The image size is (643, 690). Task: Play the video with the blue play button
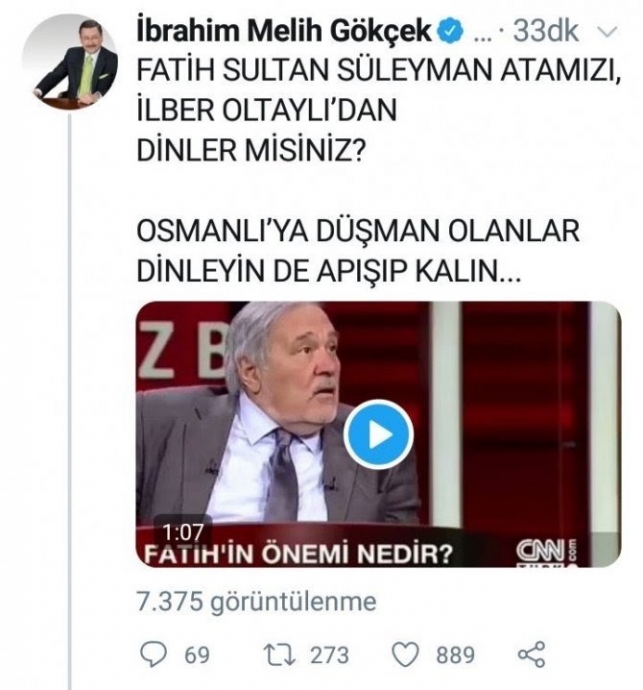click(x=378, y=434)
